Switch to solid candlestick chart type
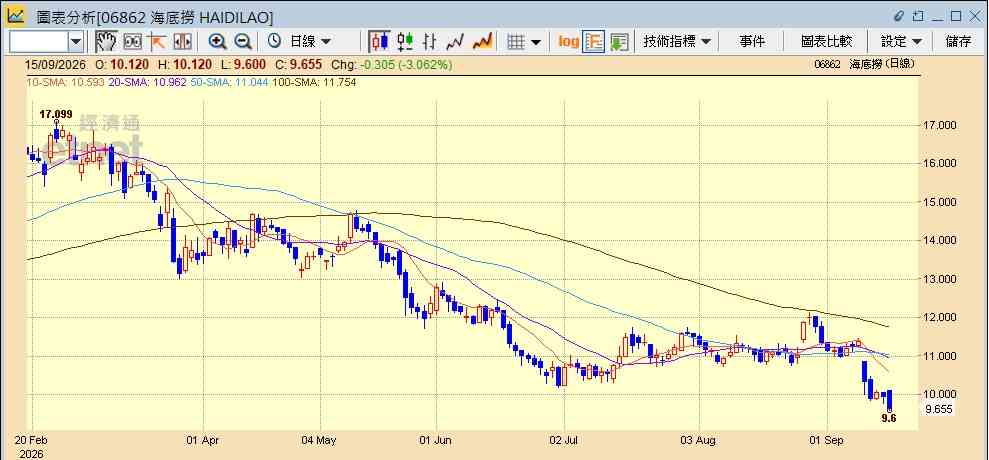 click(x=379, y=42)
